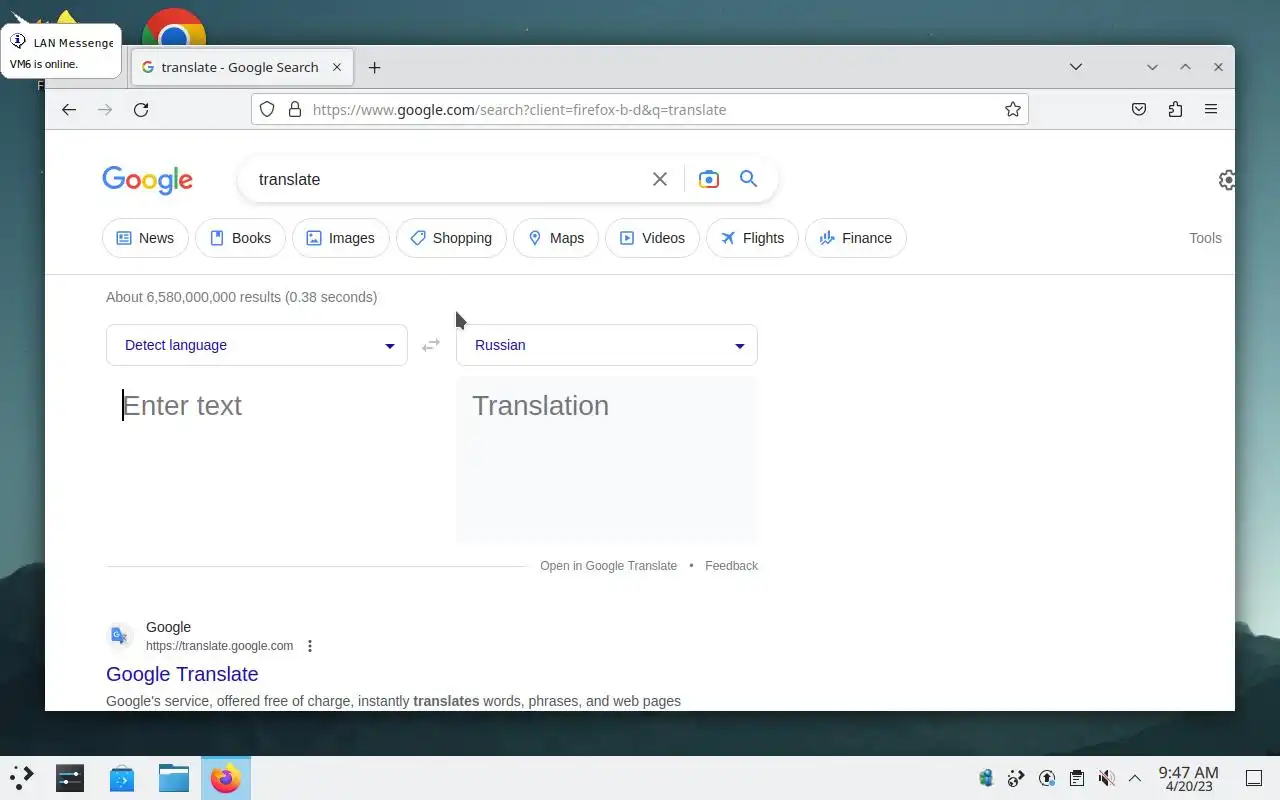Bookmark this page with the star icon
Viewport: 1280px width, 800px height.
[x=1013, y=110]
